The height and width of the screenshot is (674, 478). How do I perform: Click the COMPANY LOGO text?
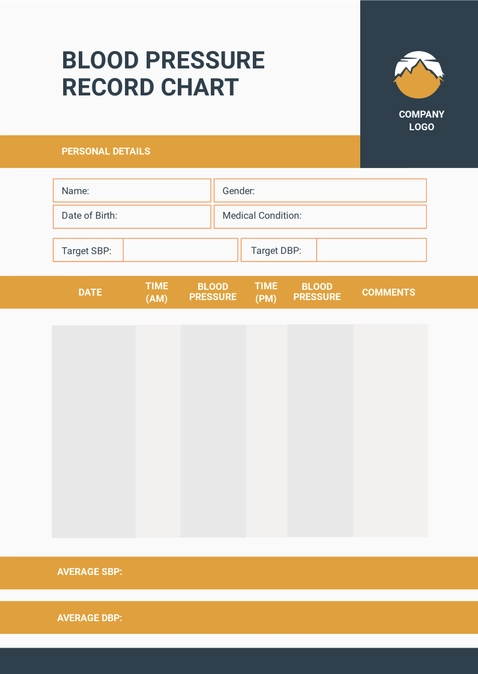(421, 120)
